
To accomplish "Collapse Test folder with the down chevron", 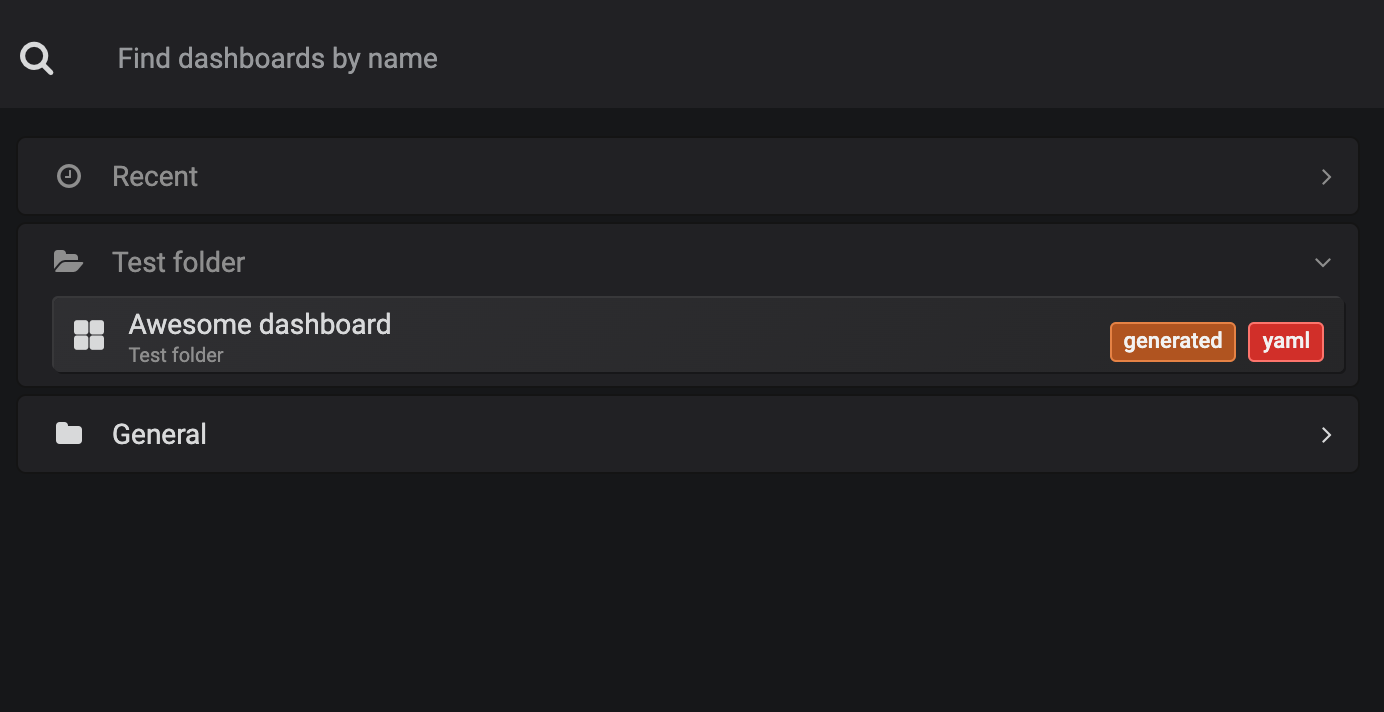I will 1323,263.
